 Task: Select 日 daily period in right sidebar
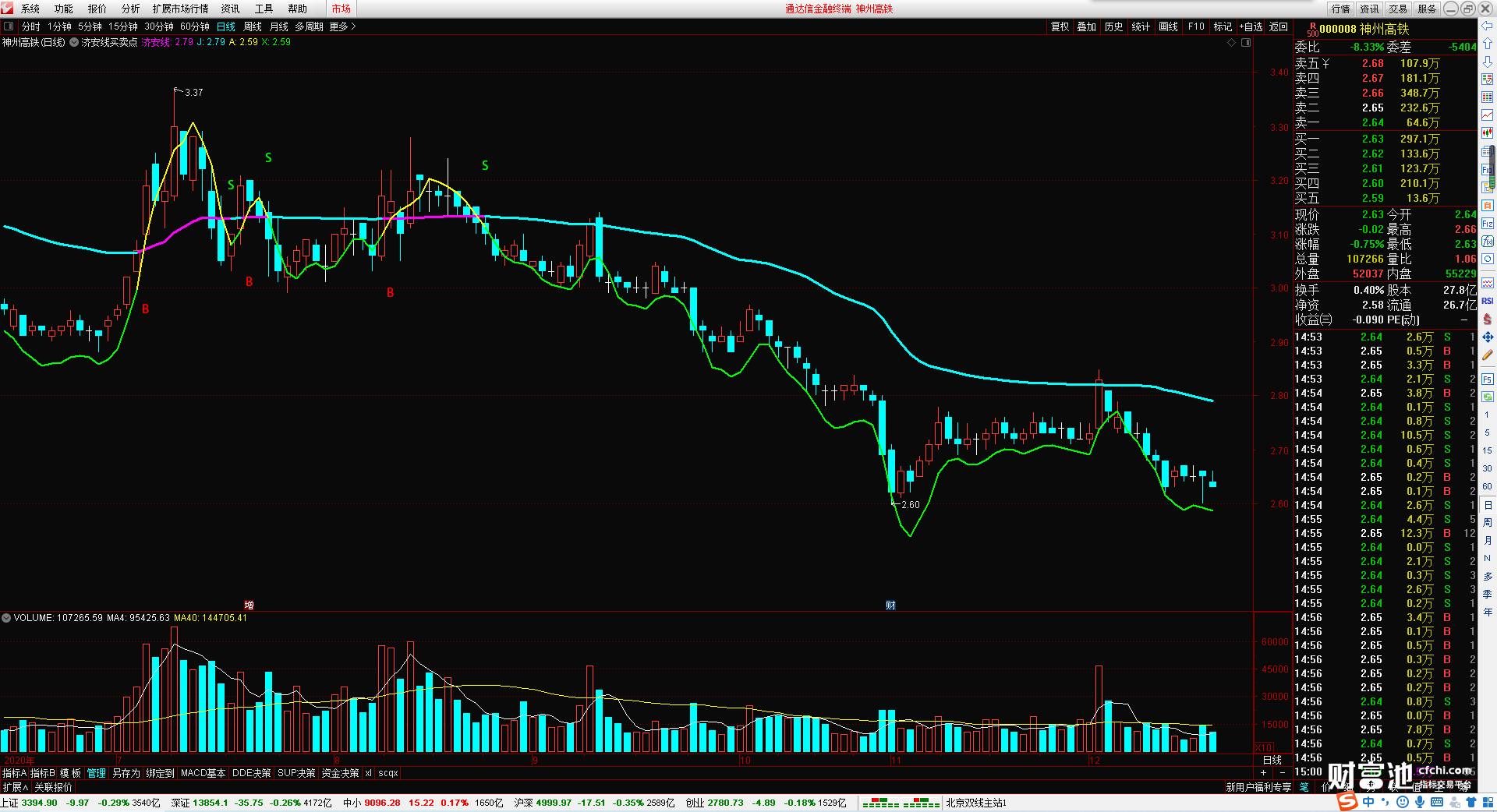[1487, 505]
